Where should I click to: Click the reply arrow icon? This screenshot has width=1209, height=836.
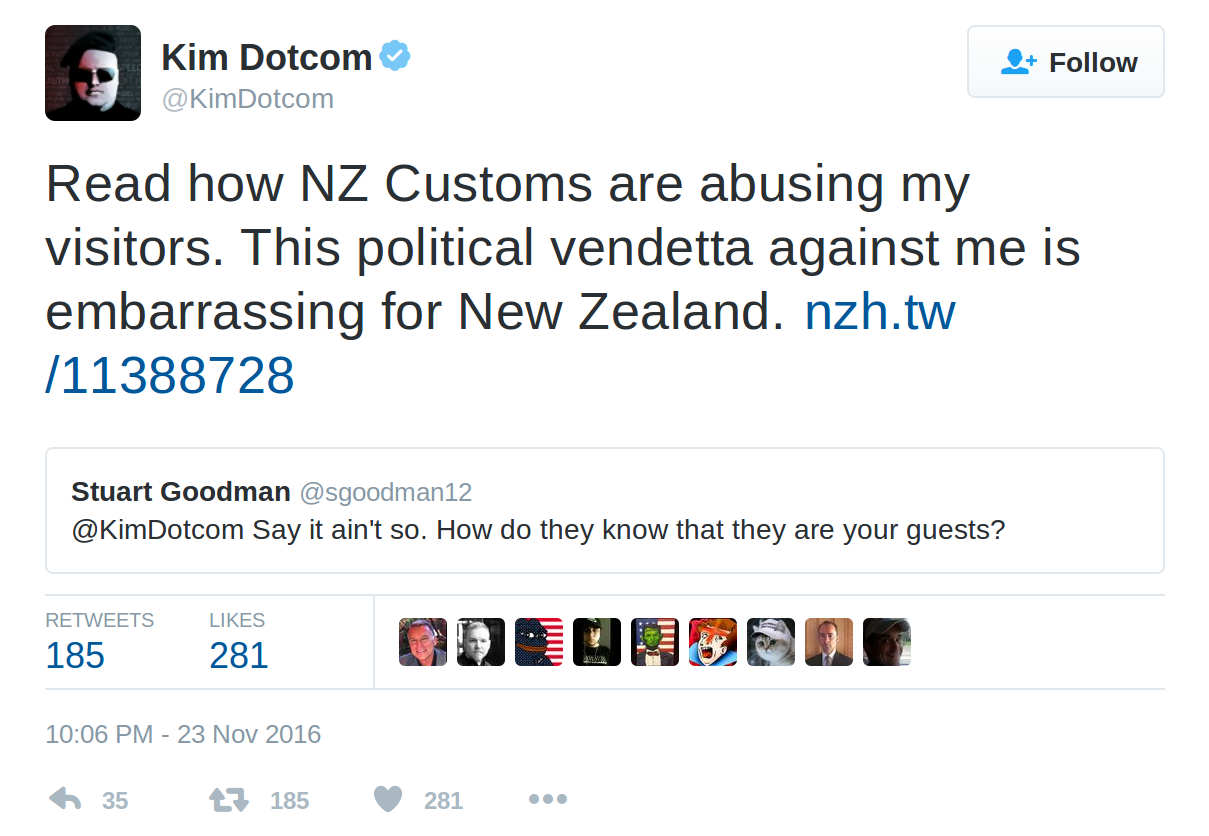[x=66, y=799]
